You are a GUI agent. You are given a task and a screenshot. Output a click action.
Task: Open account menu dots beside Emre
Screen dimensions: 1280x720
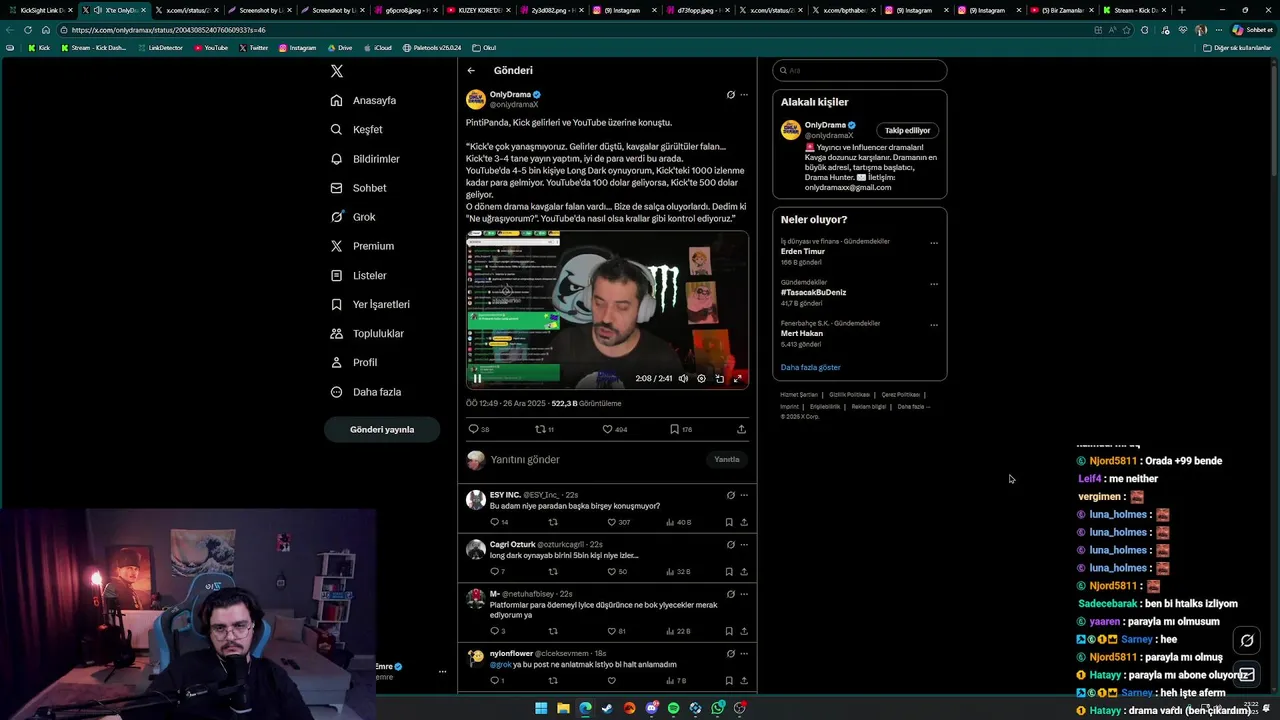pos(442,672)
